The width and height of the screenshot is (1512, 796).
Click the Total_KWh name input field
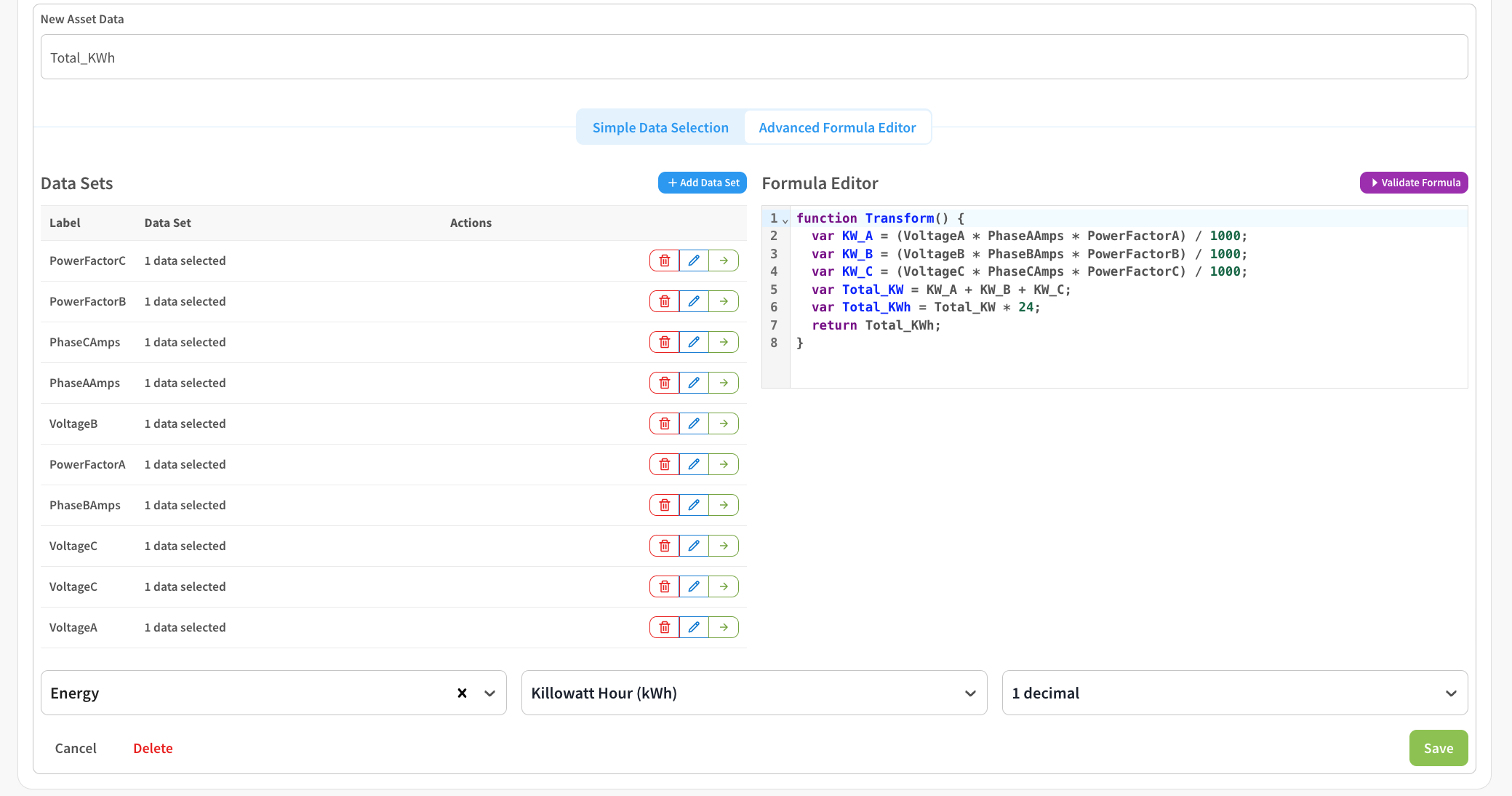coord(753,57)
